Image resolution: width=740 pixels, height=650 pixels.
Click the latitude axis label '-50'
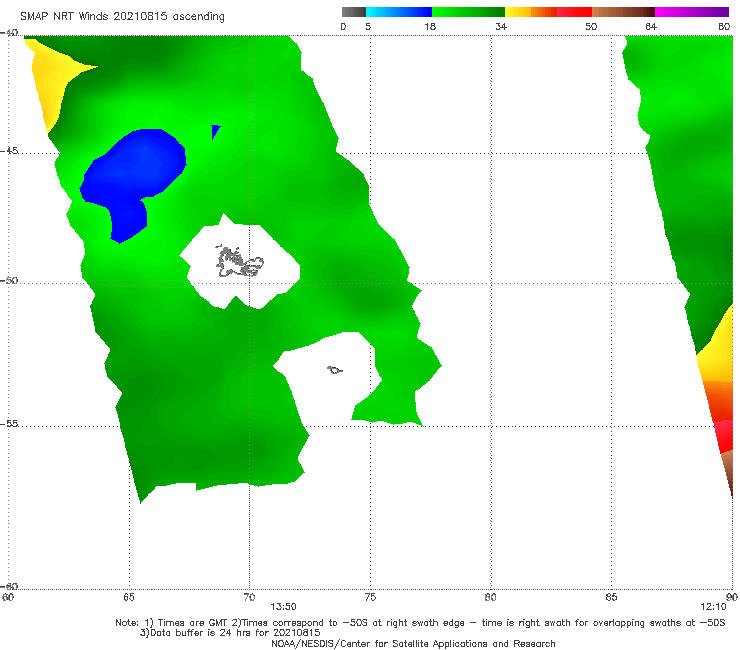9,280
